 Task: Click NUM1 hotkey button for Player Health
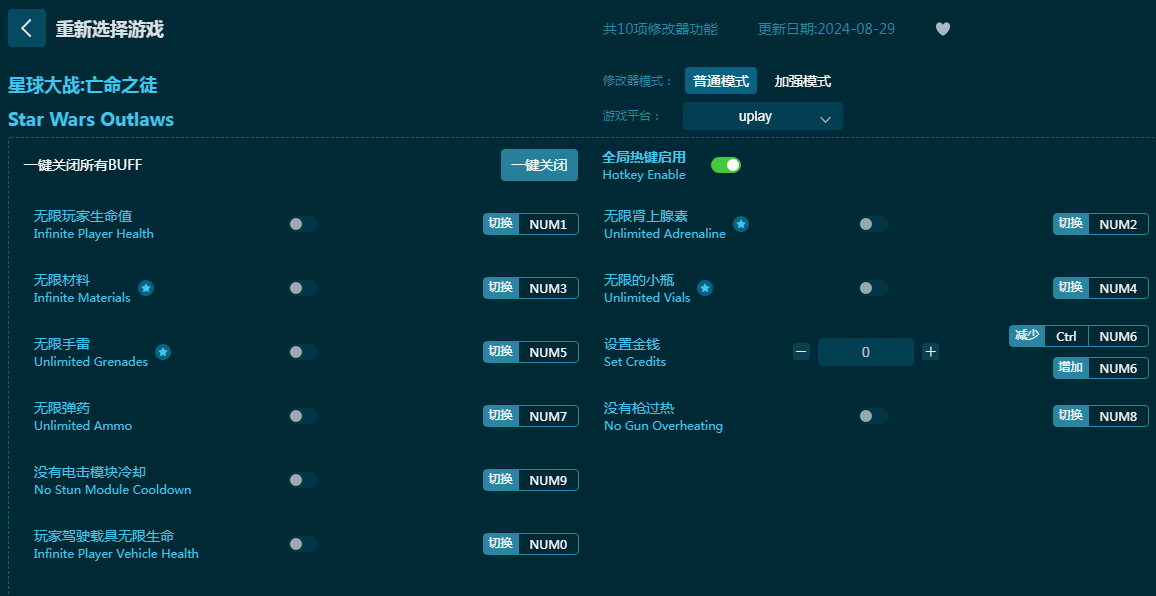[x=547, y=224]
